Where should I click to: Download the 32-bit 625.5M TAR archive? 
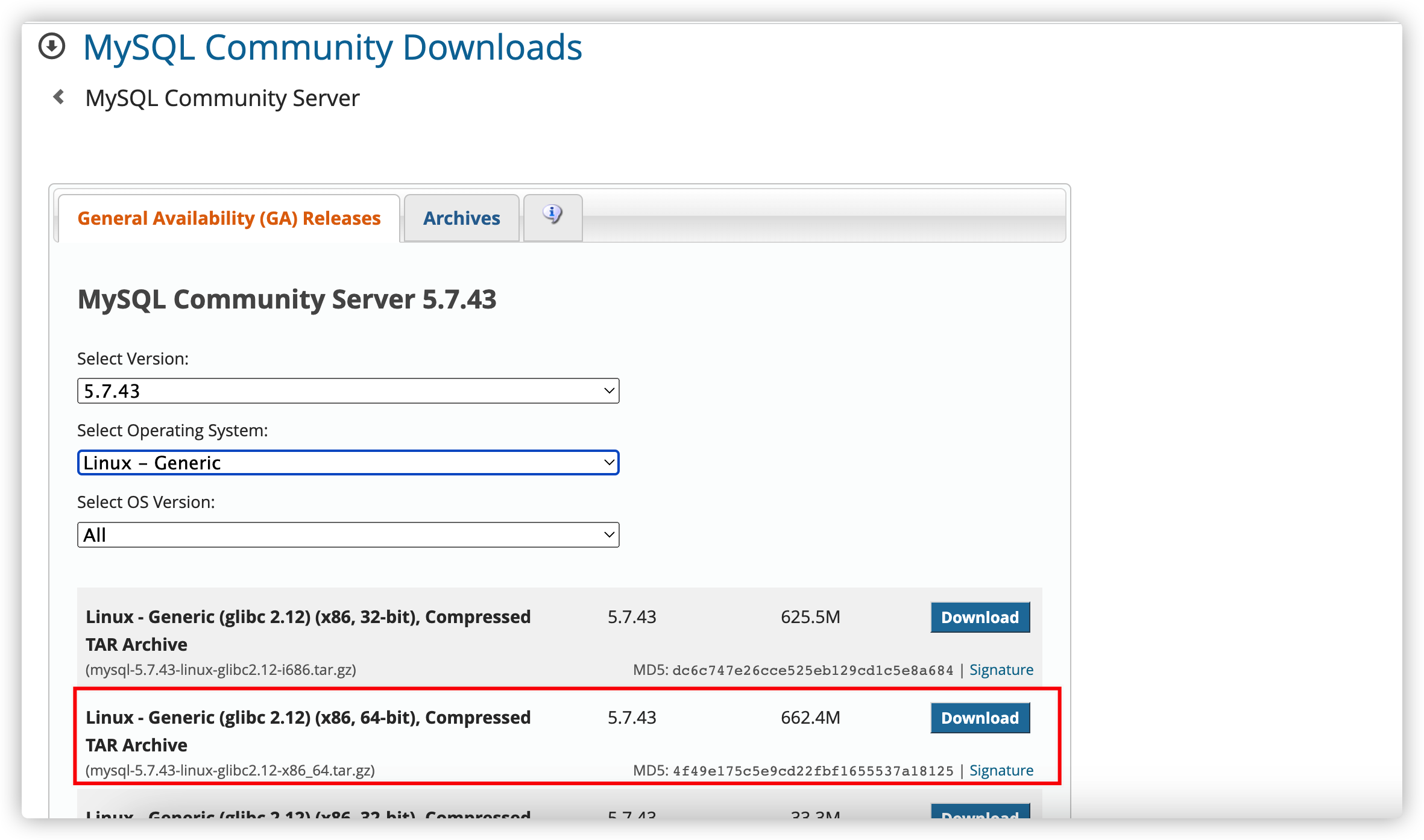980,617
